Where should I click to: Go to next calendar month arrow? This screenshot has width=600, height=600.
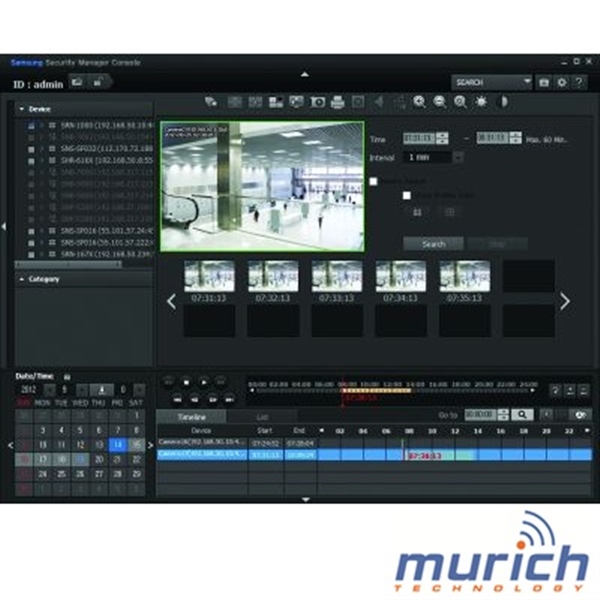150,445
